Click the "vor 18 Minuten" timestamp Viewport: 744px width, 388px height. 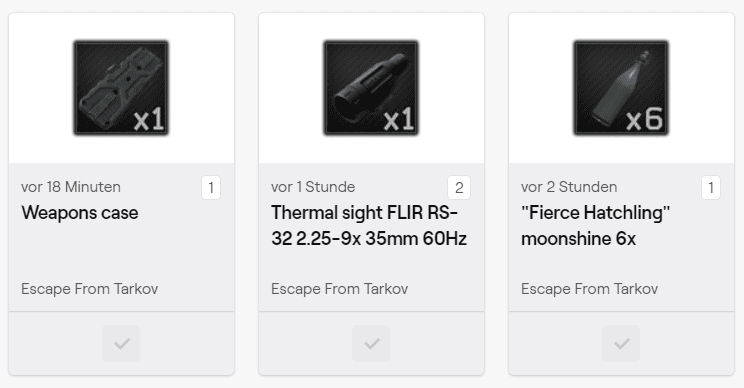(x=71, y=187)
